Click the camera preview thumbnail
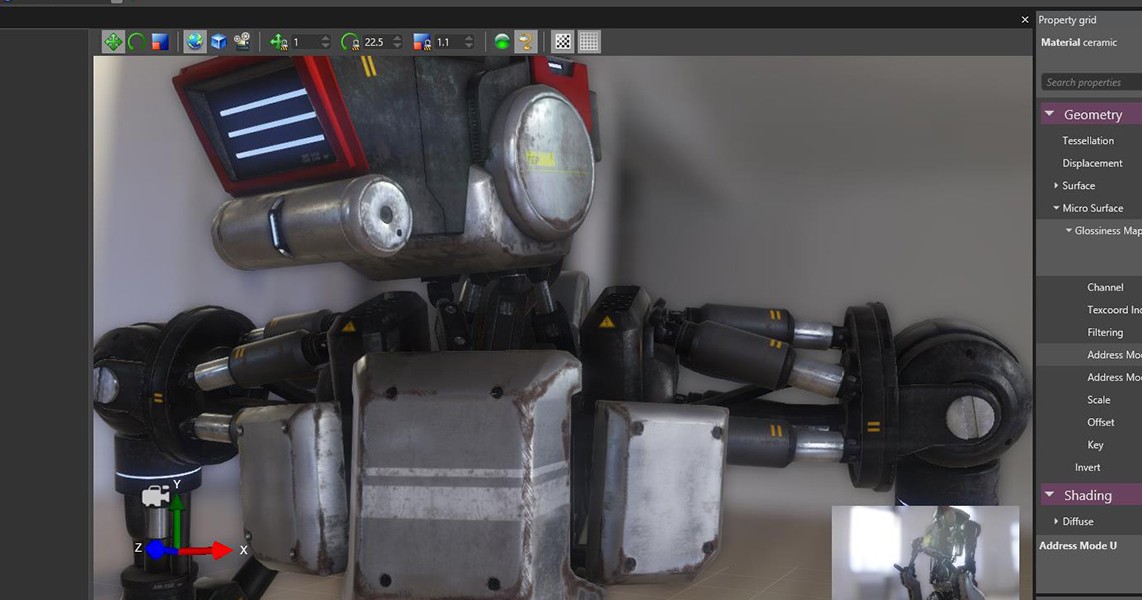 point(925,553)
